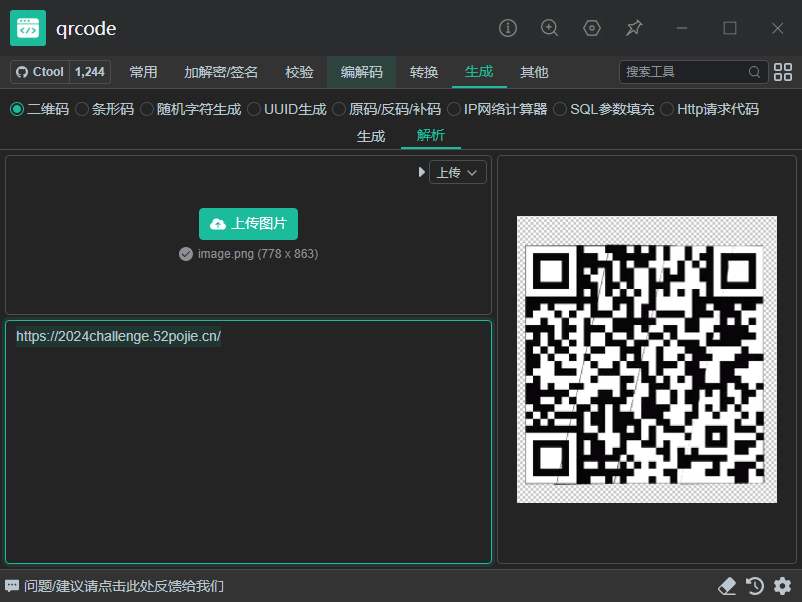
Task: Click the image.png (778 x 863) file label
Action: 258,254
